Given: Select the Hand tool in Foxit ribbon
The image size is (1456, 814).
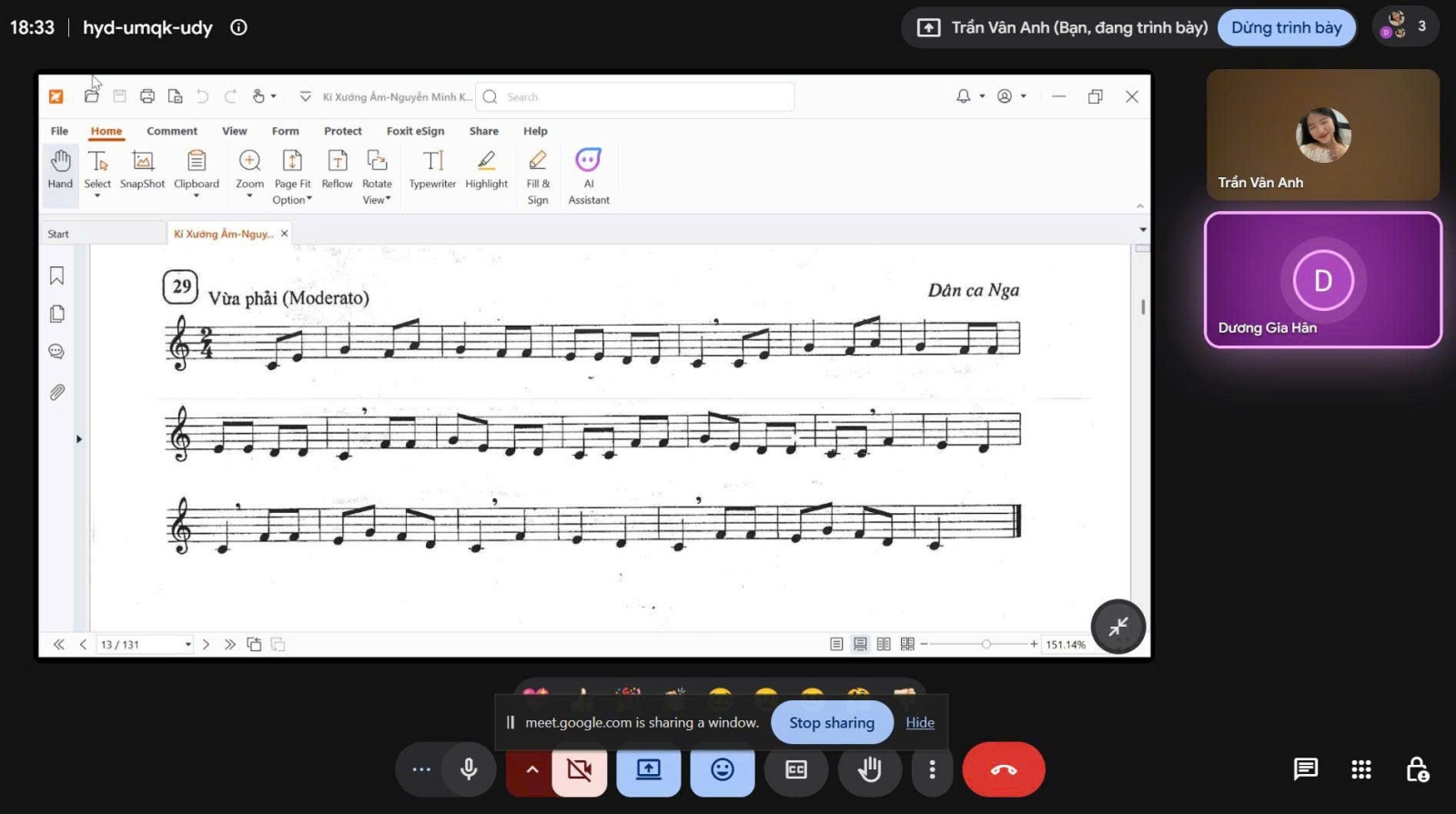Looking at the screenshot, I should 60,169.
